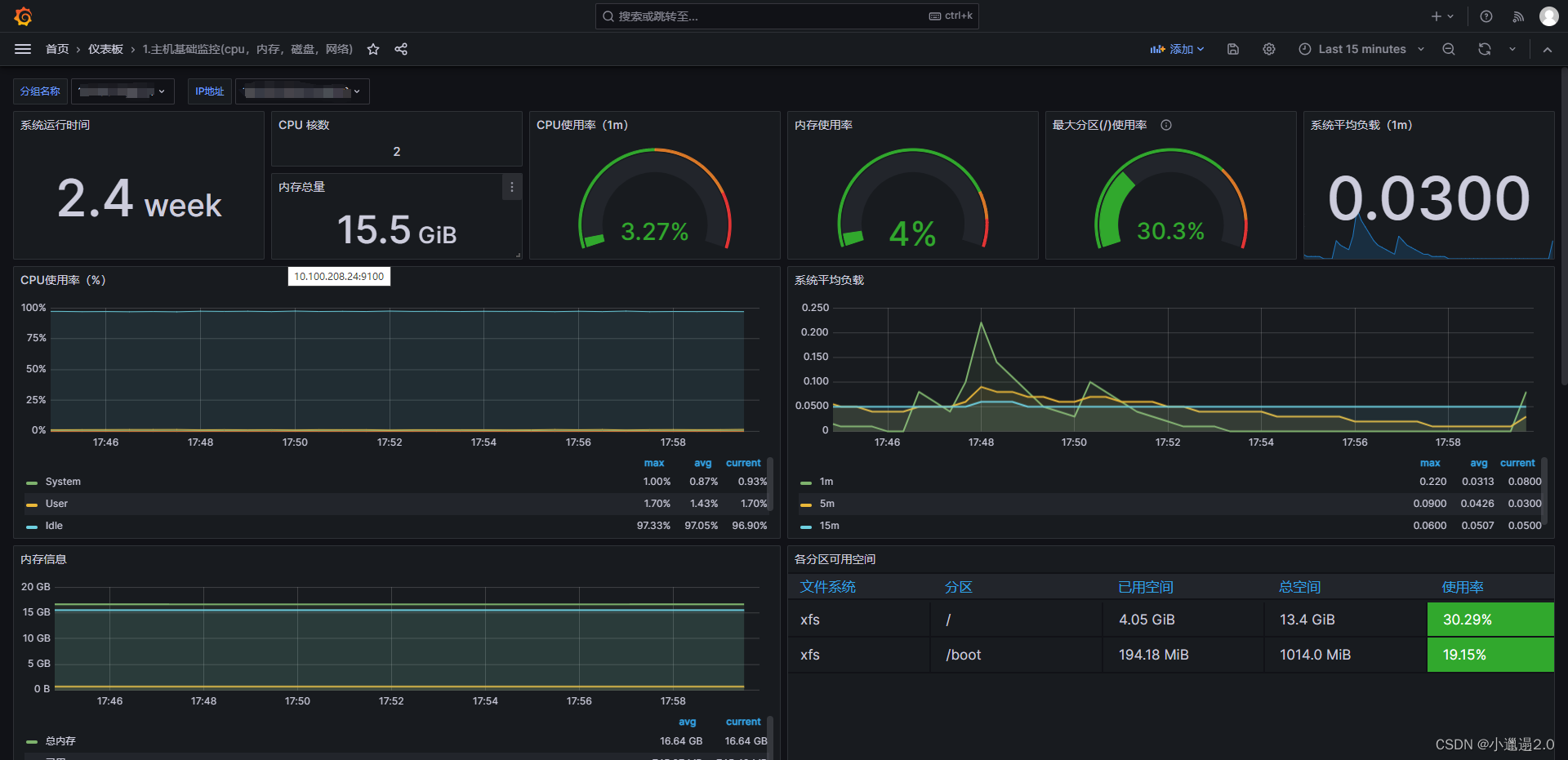1568x760 pixels.
Task: Collapse top toolbar with up chevron
Action: point(1548,49)
